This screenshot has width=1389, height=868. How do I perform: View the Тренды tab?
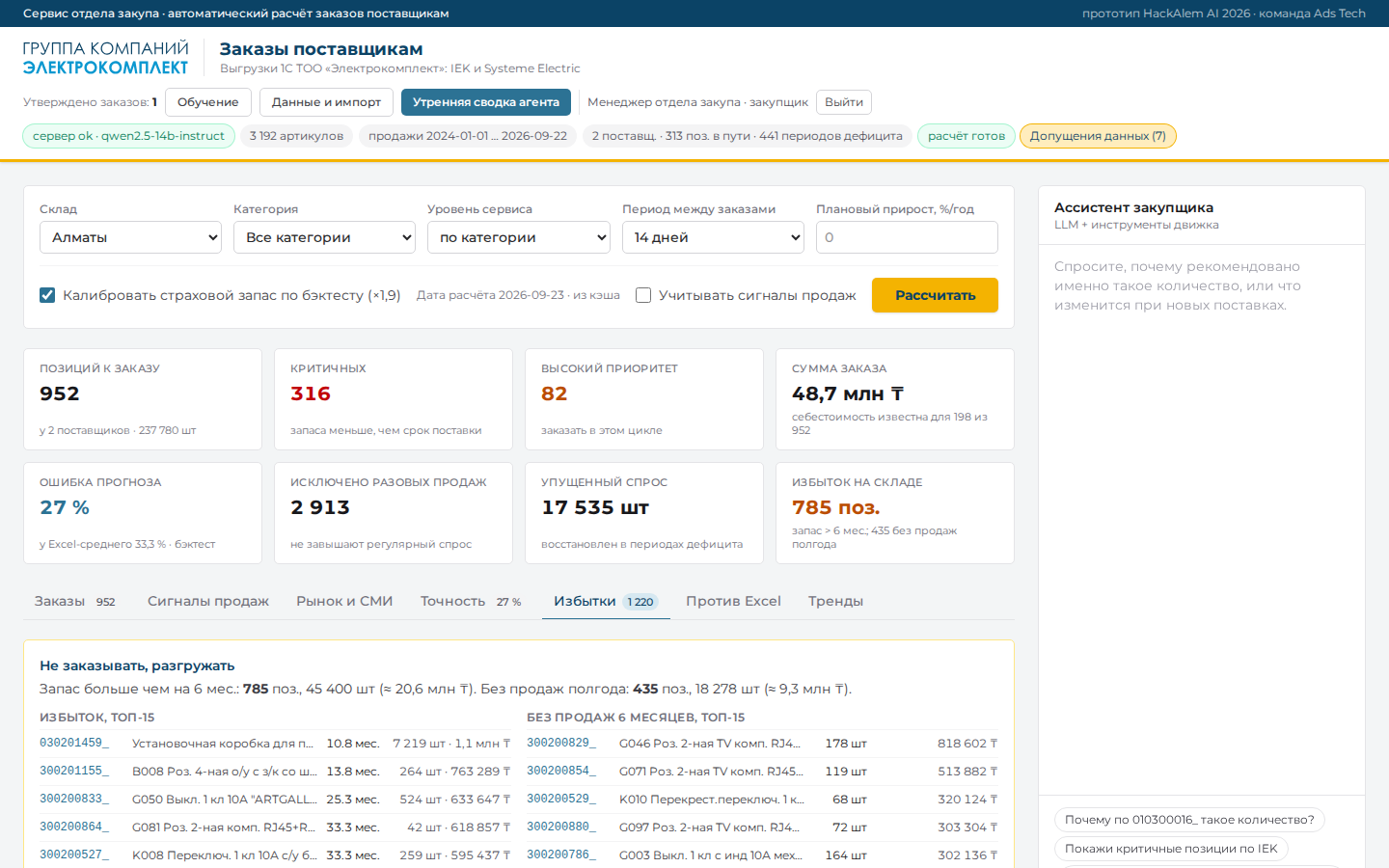pyautogui.click(x=835, y=602)
